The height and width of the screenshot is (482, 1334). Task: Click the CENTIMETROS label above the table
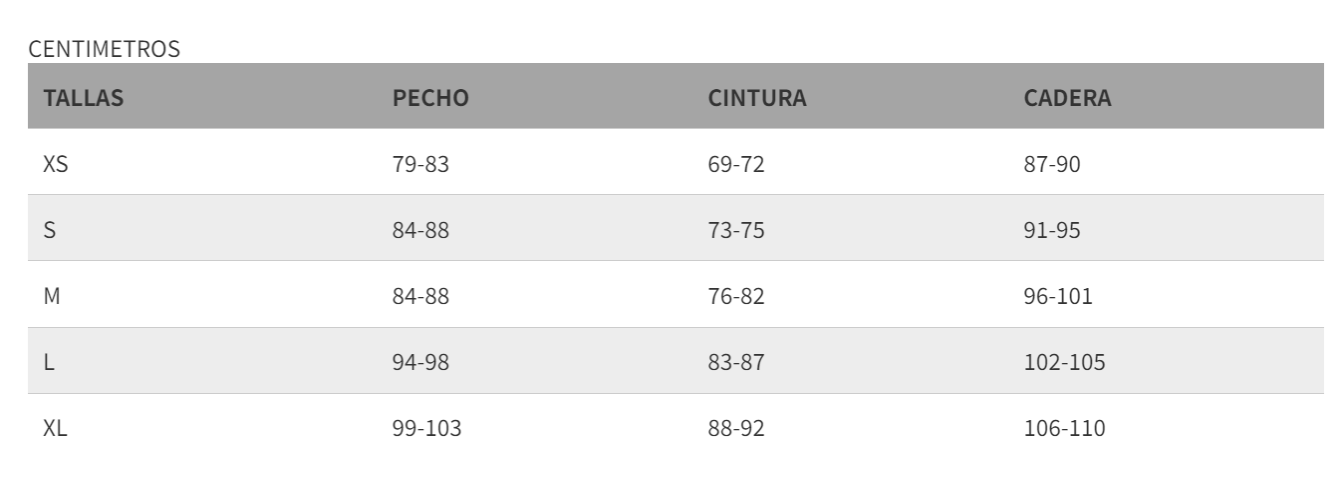click(105, 49)
